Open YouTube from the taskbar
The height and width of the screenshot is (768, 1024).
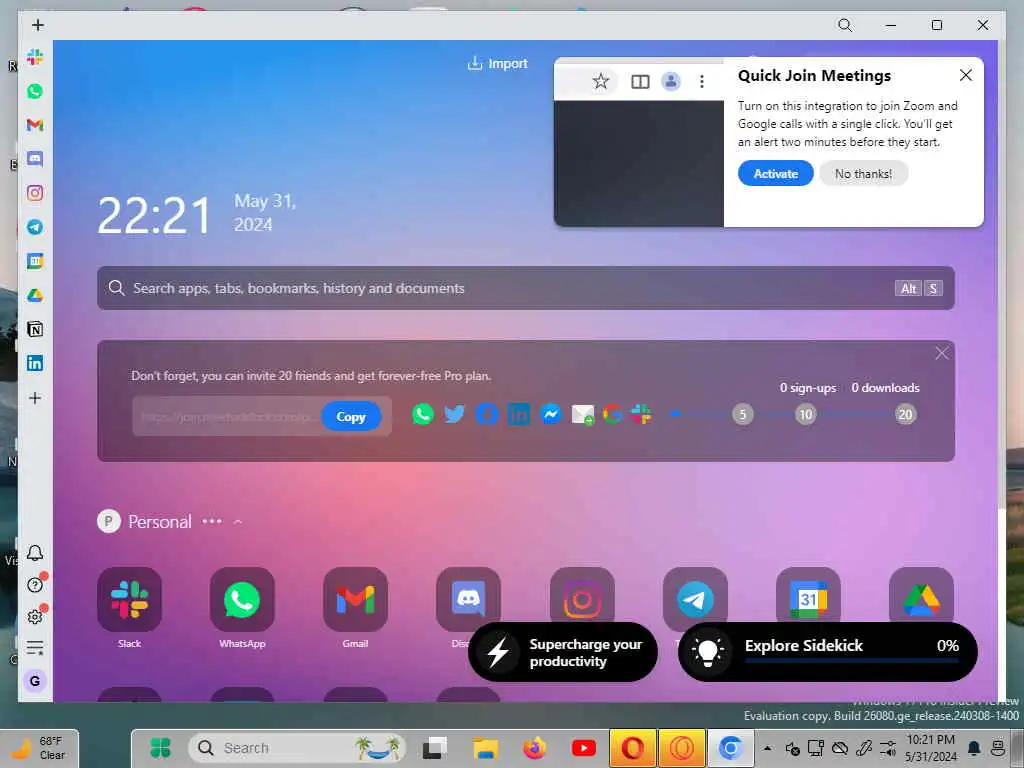583,748
